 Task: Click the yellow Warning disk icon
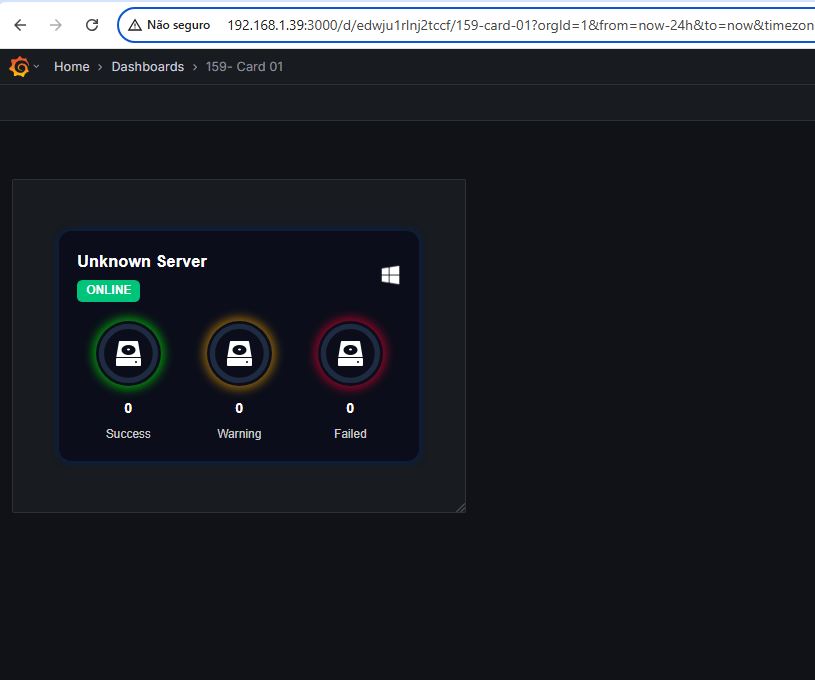pos(239,354)
